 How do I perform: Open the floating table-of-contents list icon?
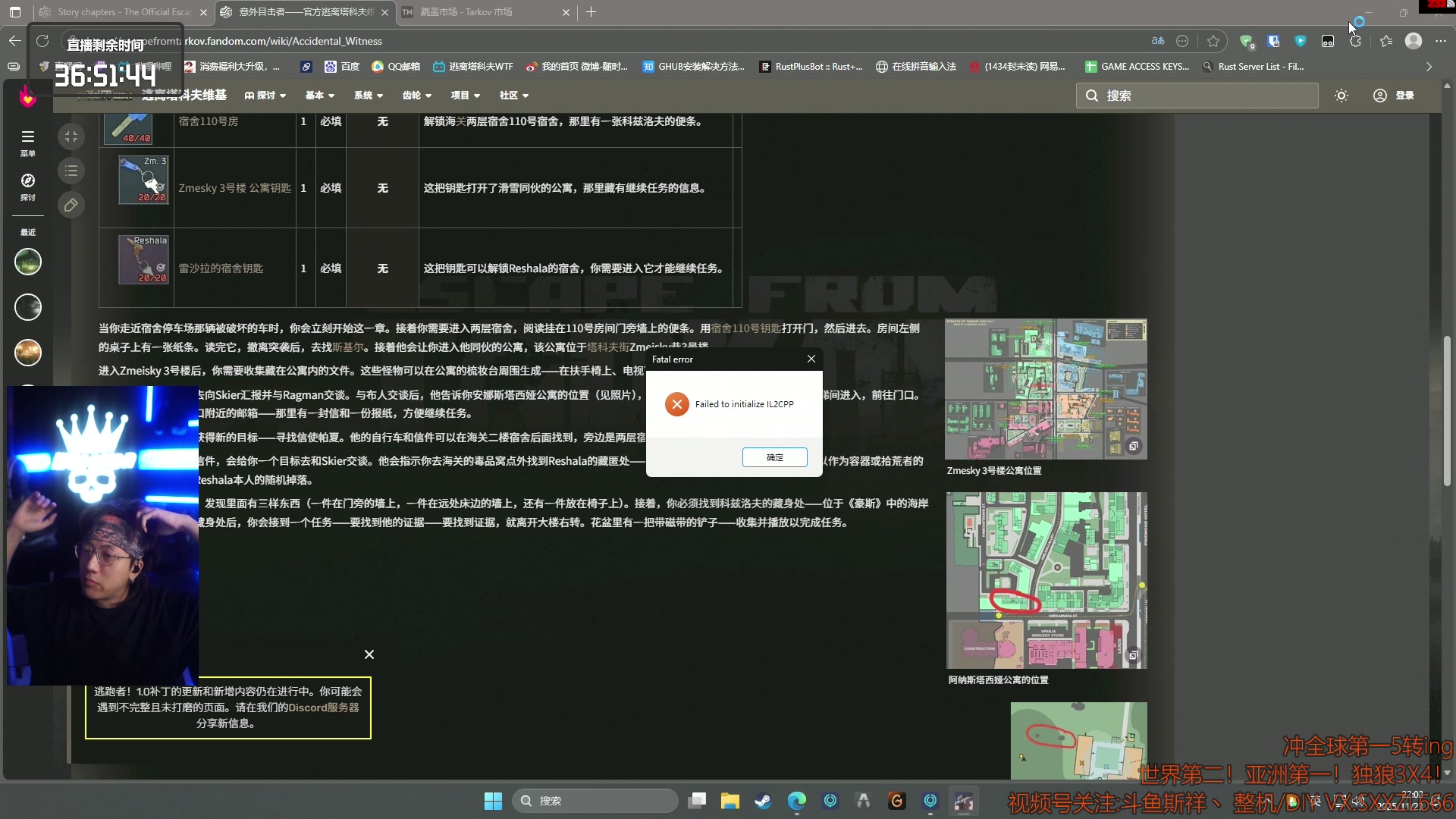(x=71, y=171)
